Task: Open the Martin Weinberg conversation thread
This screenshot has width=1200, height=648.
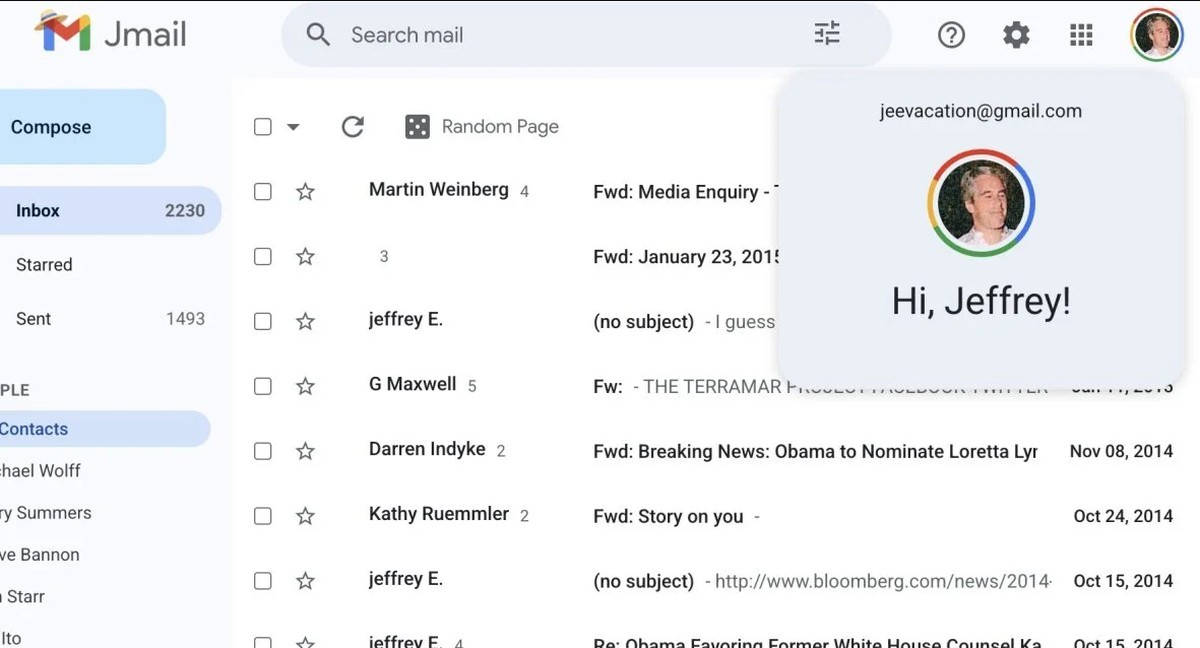Action: [438, 189]
